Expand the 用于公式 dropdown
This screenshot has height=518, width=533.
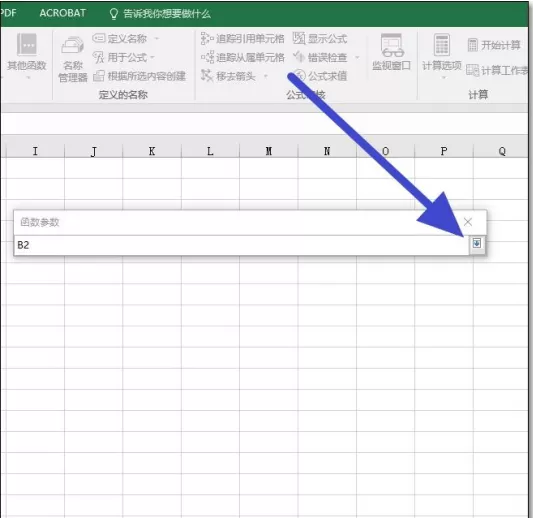click(x=153, y=57)
